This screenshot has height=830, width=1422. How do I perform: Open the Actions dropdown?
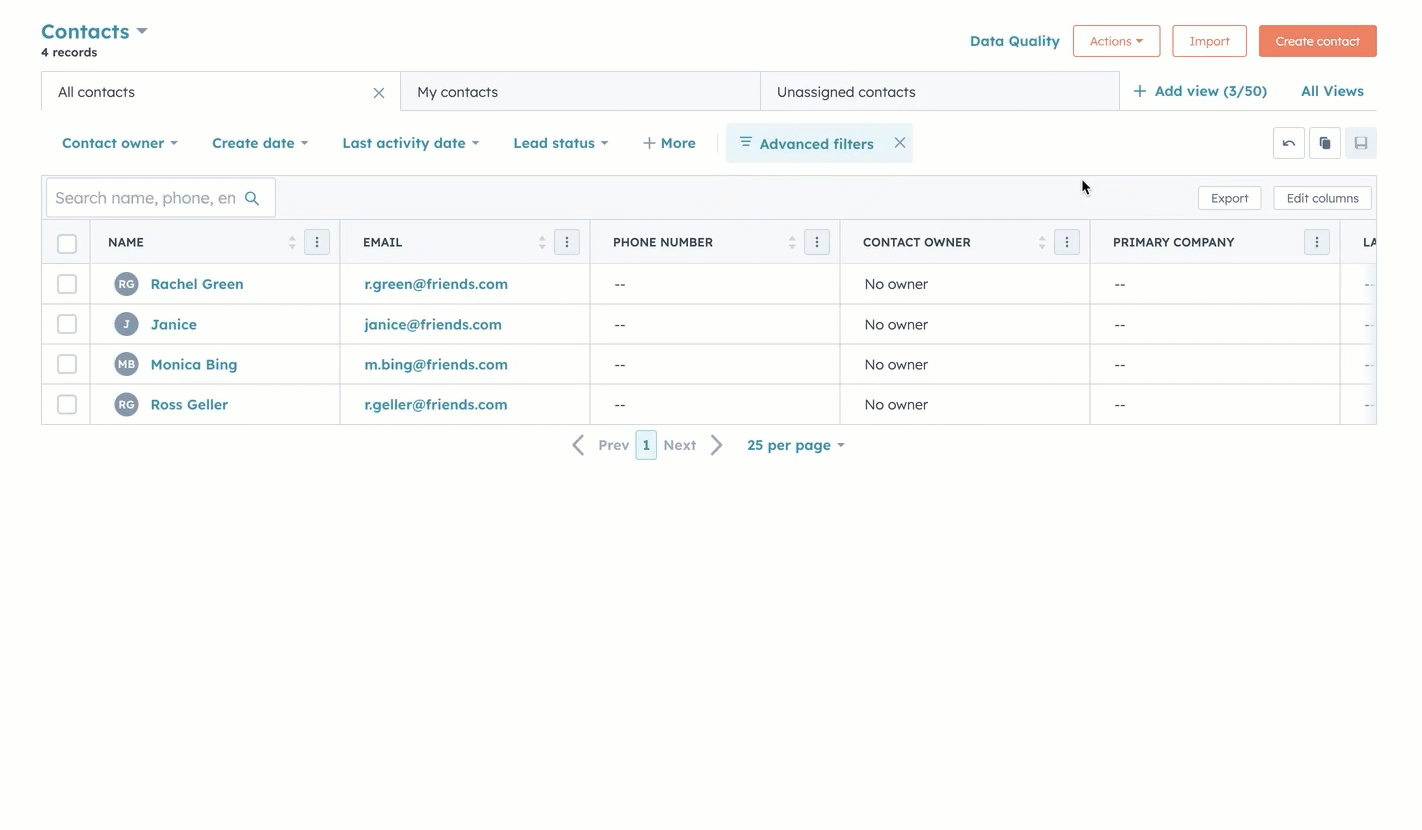click(1116, 41)
